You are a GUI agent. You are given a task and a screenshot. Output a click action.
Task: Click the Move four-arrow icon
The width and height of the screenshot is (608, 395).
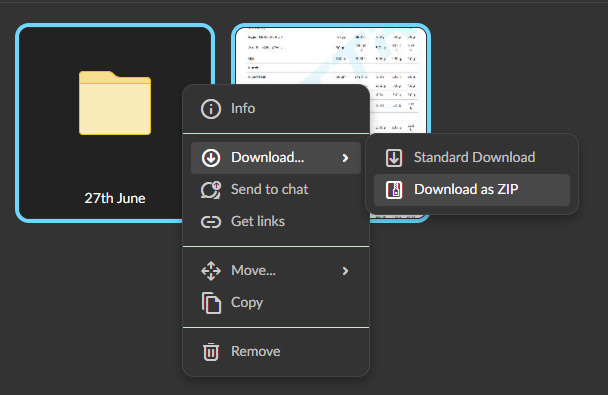[211, 271]
